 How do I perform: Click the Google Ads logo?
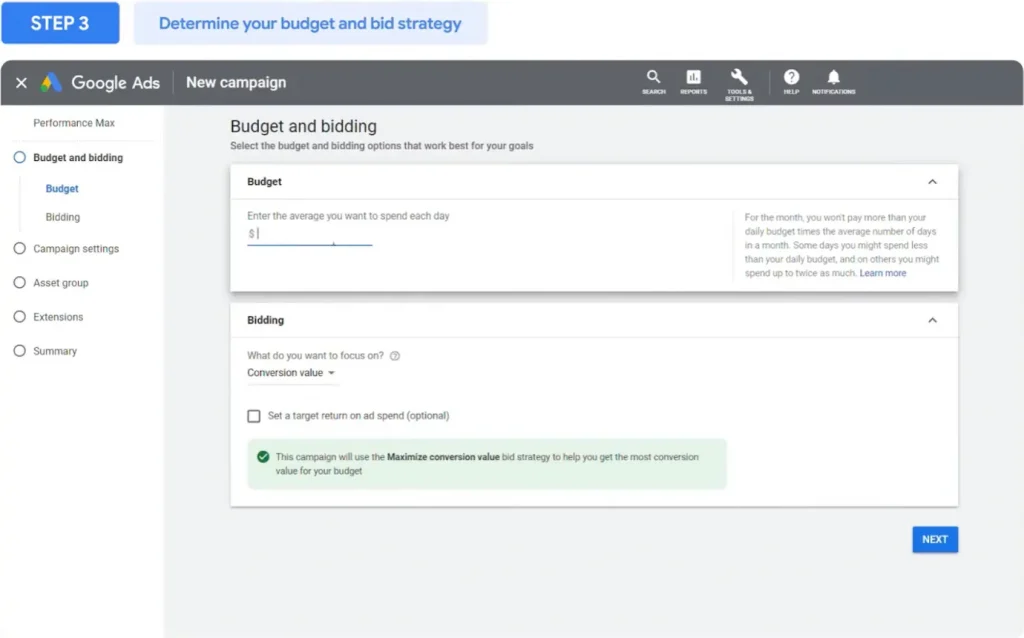(52, 83)
